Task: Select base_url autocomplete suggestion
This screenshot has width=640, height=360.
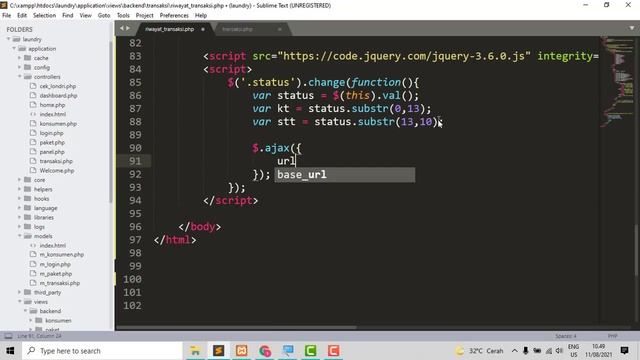Action: tap(344, 175)
